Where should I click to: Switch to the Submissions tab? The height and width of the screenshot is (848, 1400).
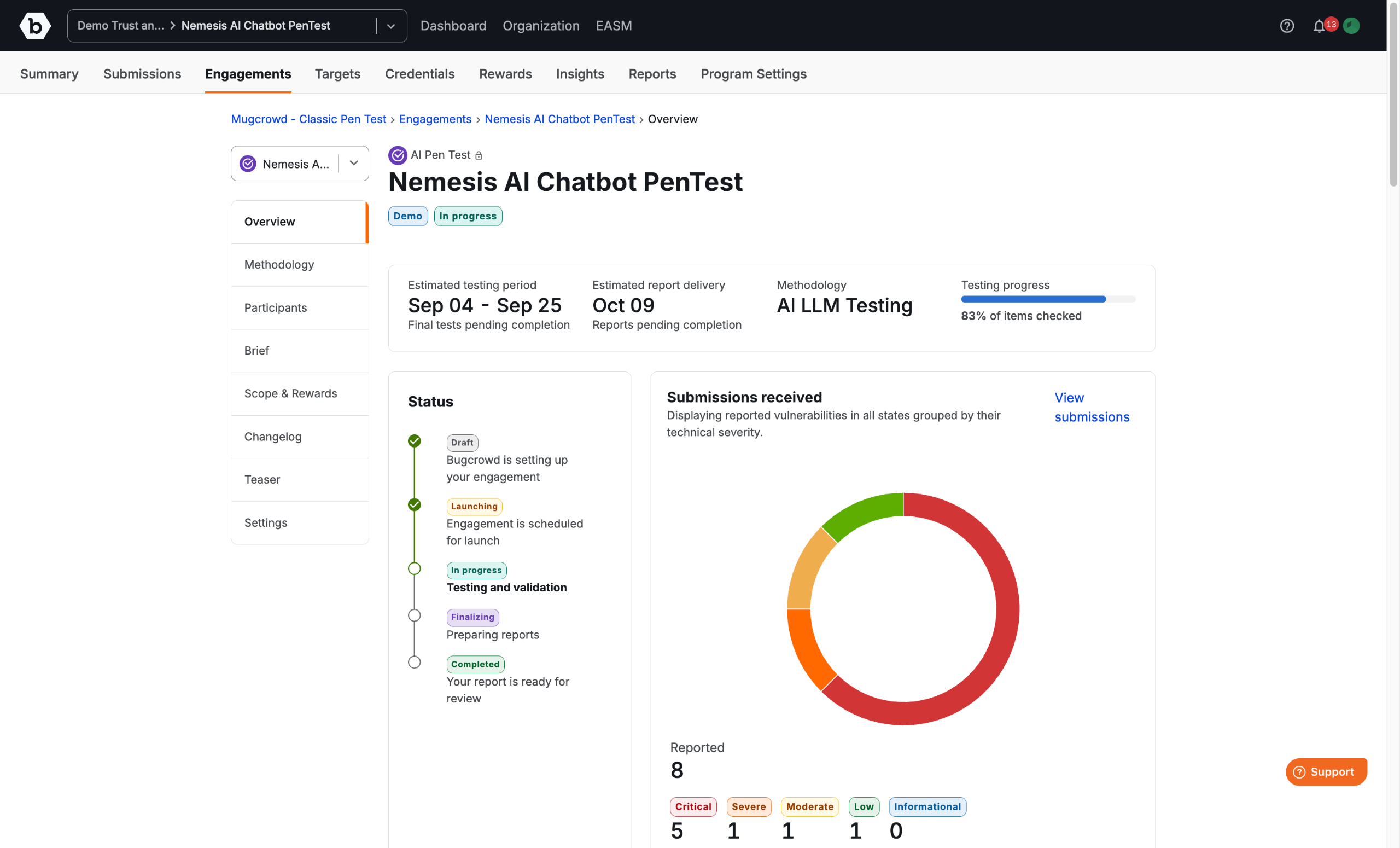click(x=142, y=74)
